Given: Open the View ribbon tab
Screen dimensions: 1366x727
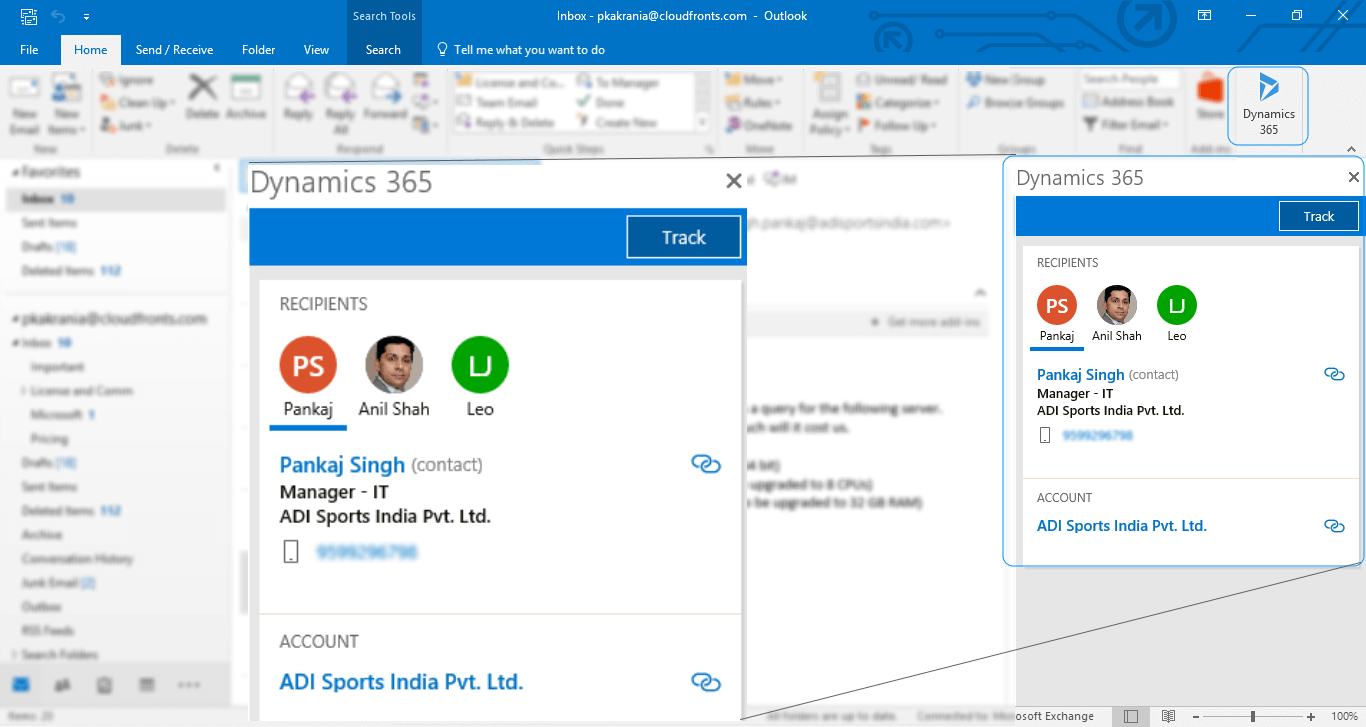Looking at the screenshot, I should [x=316, y=50].
